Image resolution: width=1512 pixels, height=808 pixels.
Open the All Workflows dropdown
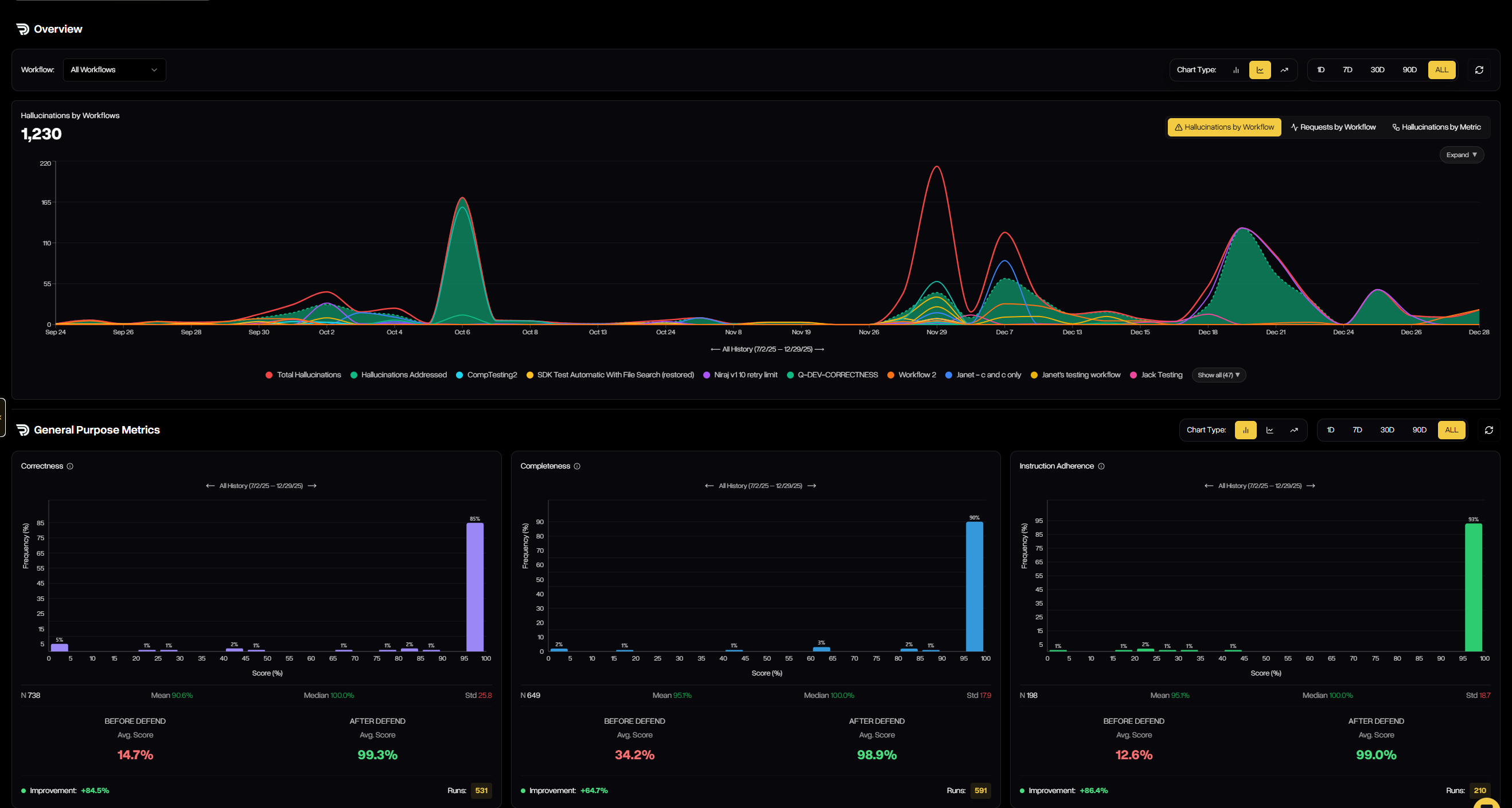coord(115,69)
